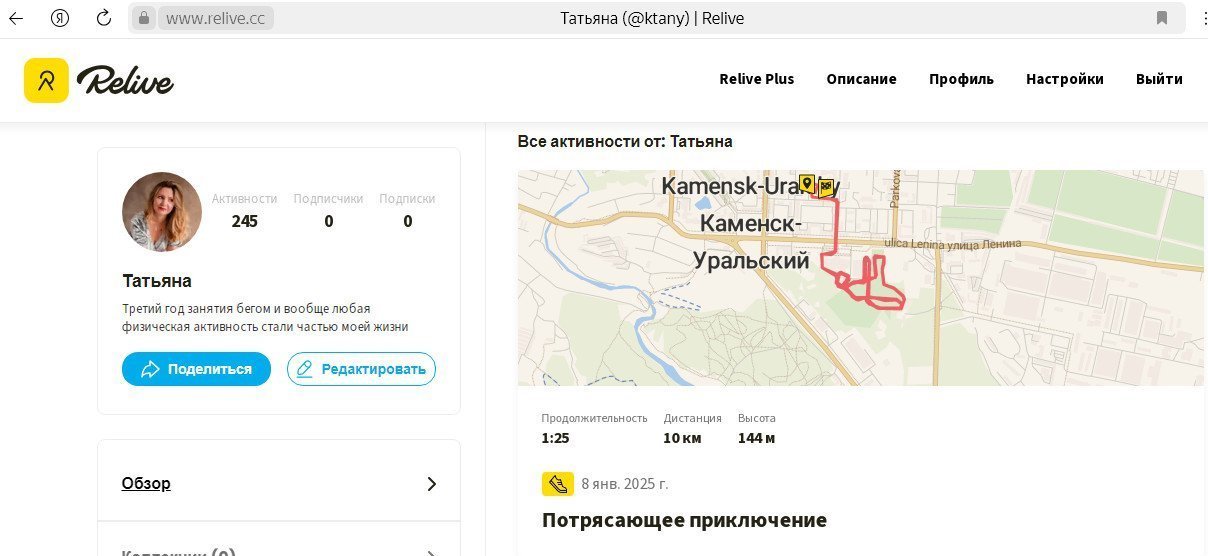
Task: Open the Relive Plus menu item
Action: 757,79
